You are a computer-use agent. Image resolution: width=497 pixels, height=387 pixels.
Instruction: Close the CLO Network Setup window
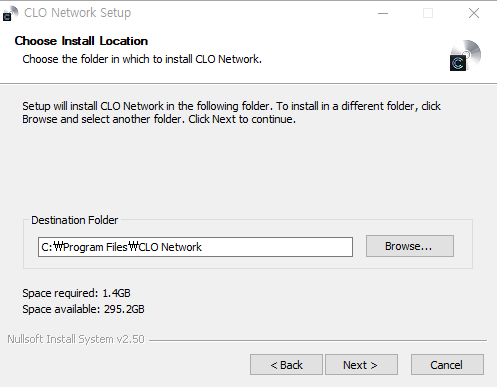pyautogui.click(x=474, y=13)
